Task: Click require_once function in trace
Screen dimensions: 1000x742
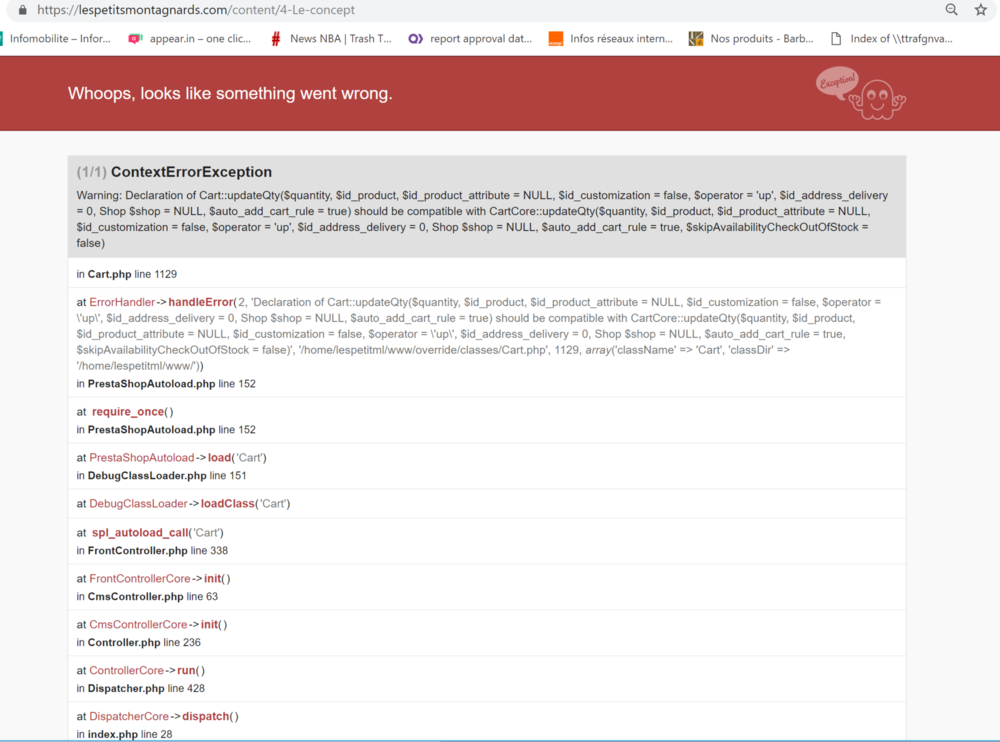Action: [x=128, y=412]
